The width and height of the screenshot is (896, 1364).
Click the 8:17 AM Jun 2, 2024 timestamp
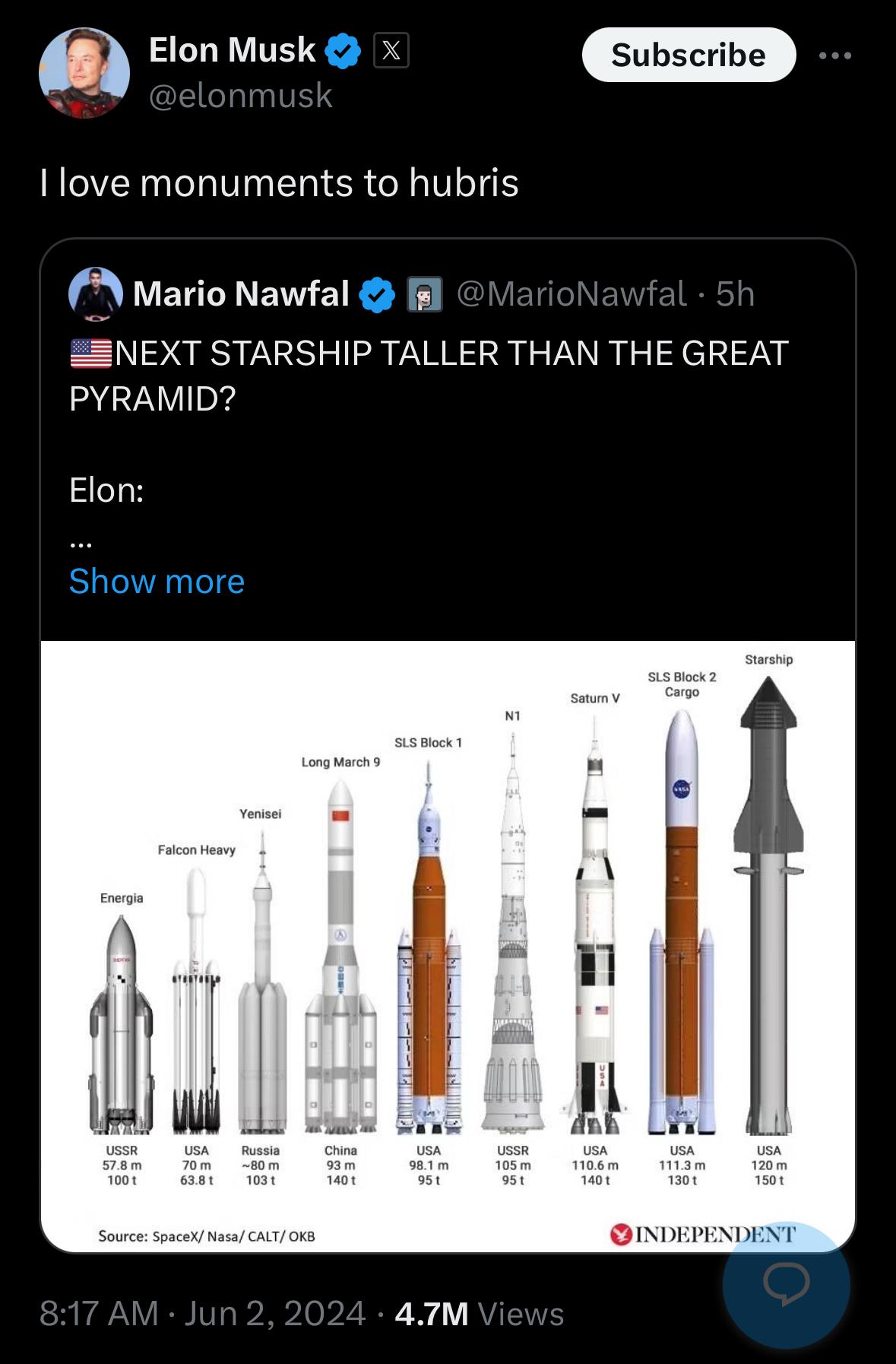point(202,1314)
